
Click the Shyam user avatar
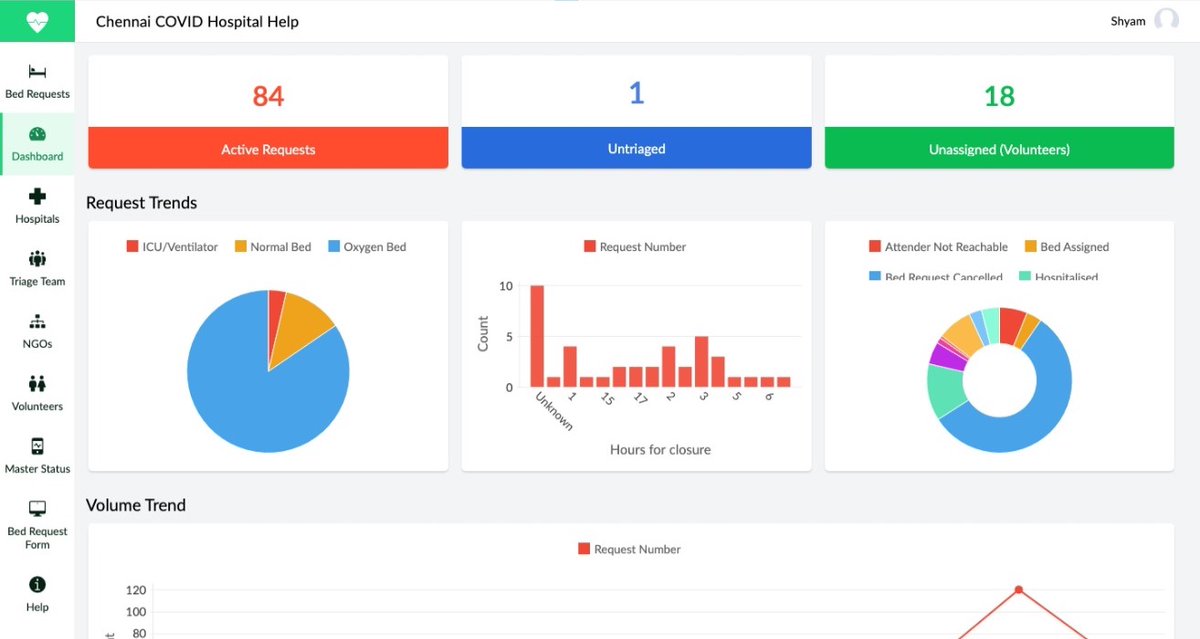click(x=1166, y=20)
